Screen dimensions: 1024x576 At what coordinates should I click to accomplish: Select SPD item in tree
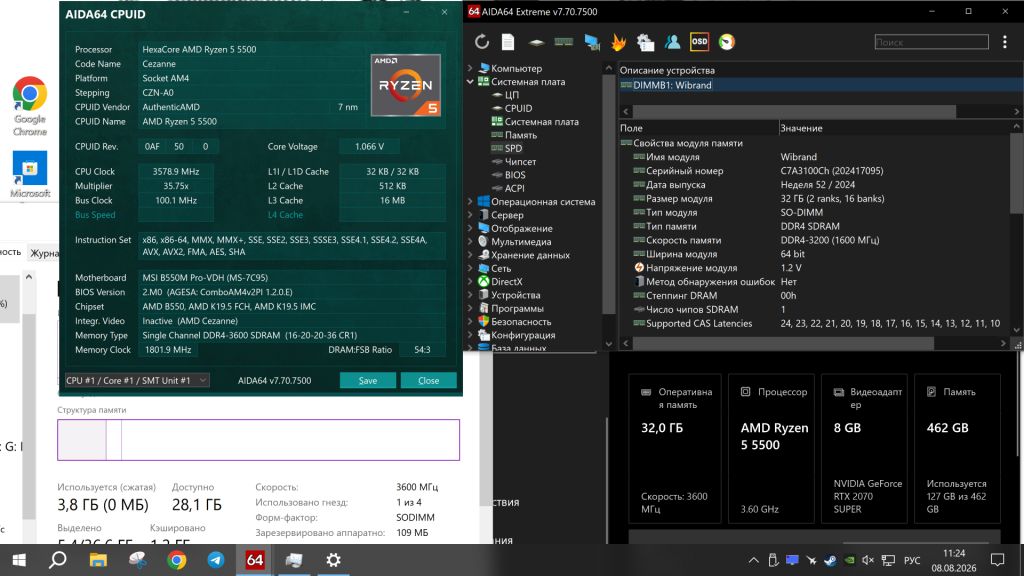pyautogui.click(x=513, y=148)
